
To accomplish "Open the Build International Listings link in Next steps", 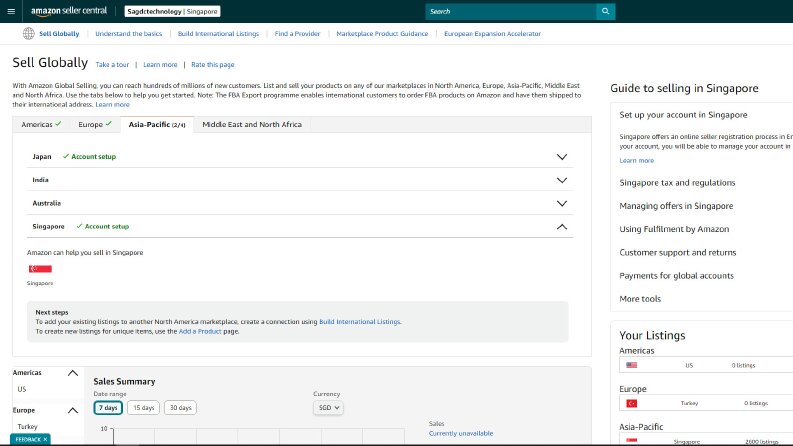I will pos(360,322).
